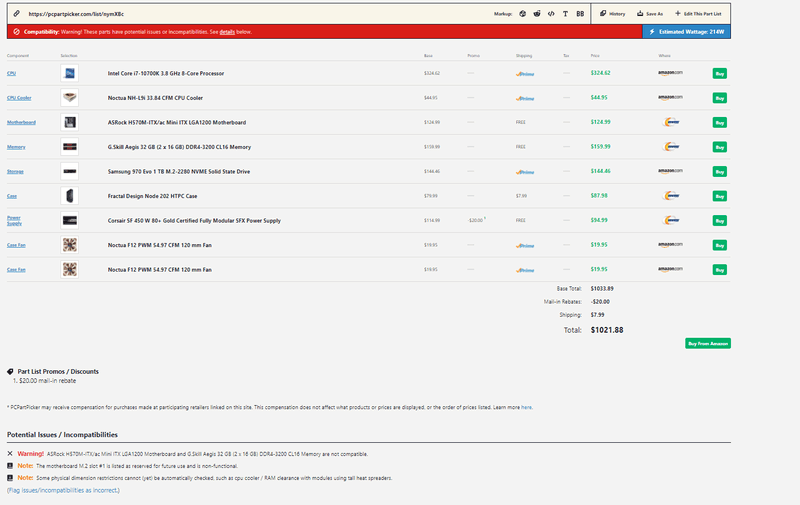Click the $1021.88 total amount
This screenshot has height=505, width=800.
tap(607, 330)
